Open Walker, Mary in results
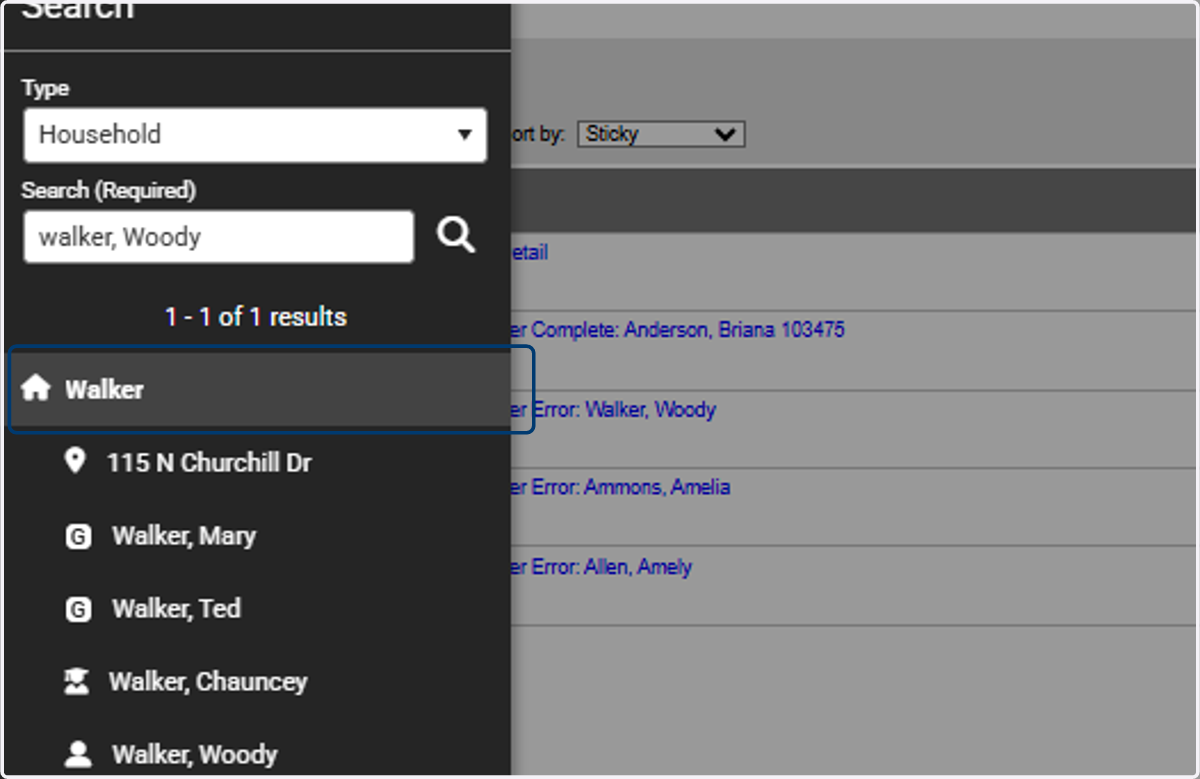 [184, 536]
